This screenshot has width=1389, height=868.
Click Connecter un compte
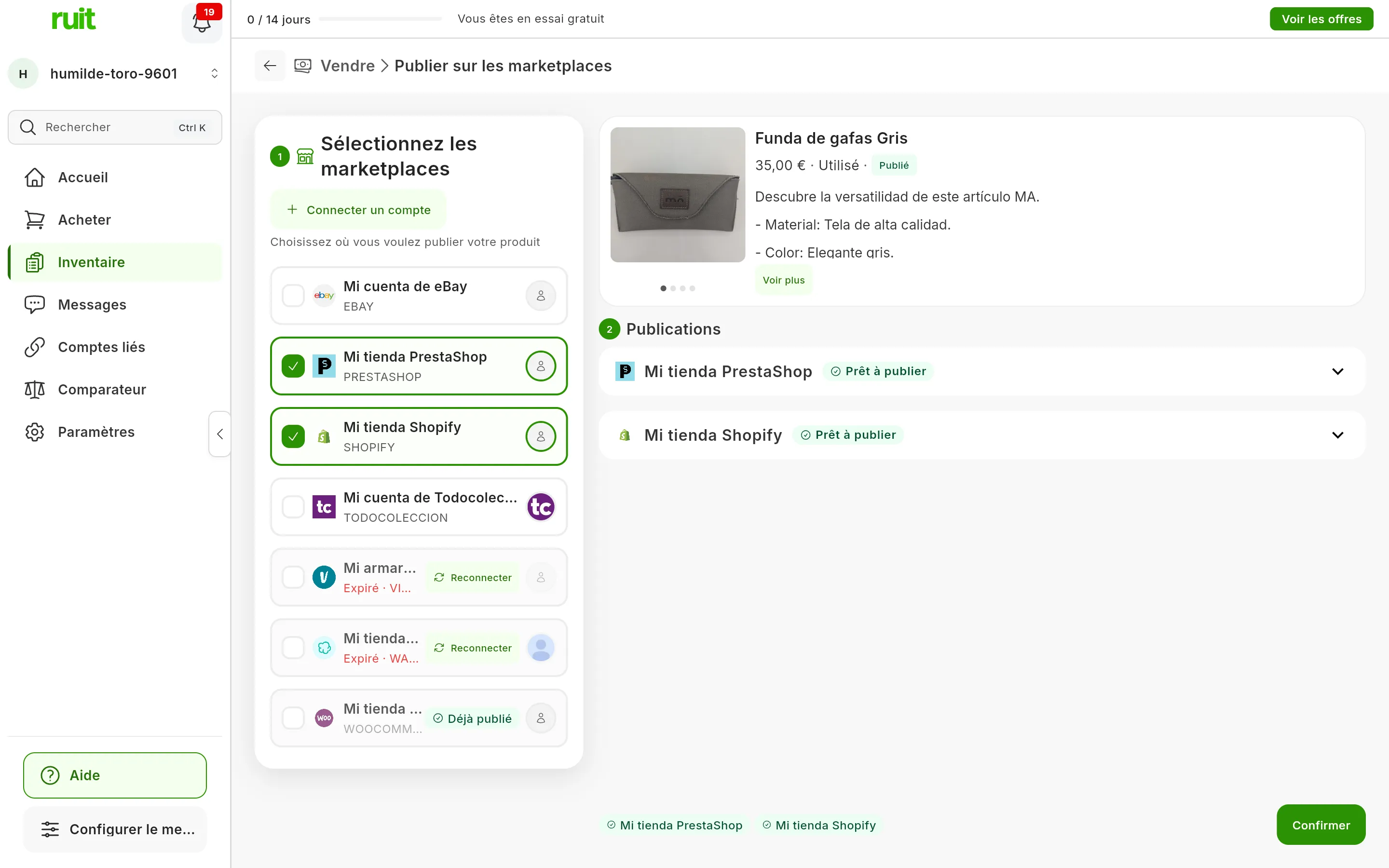[358, 210]
